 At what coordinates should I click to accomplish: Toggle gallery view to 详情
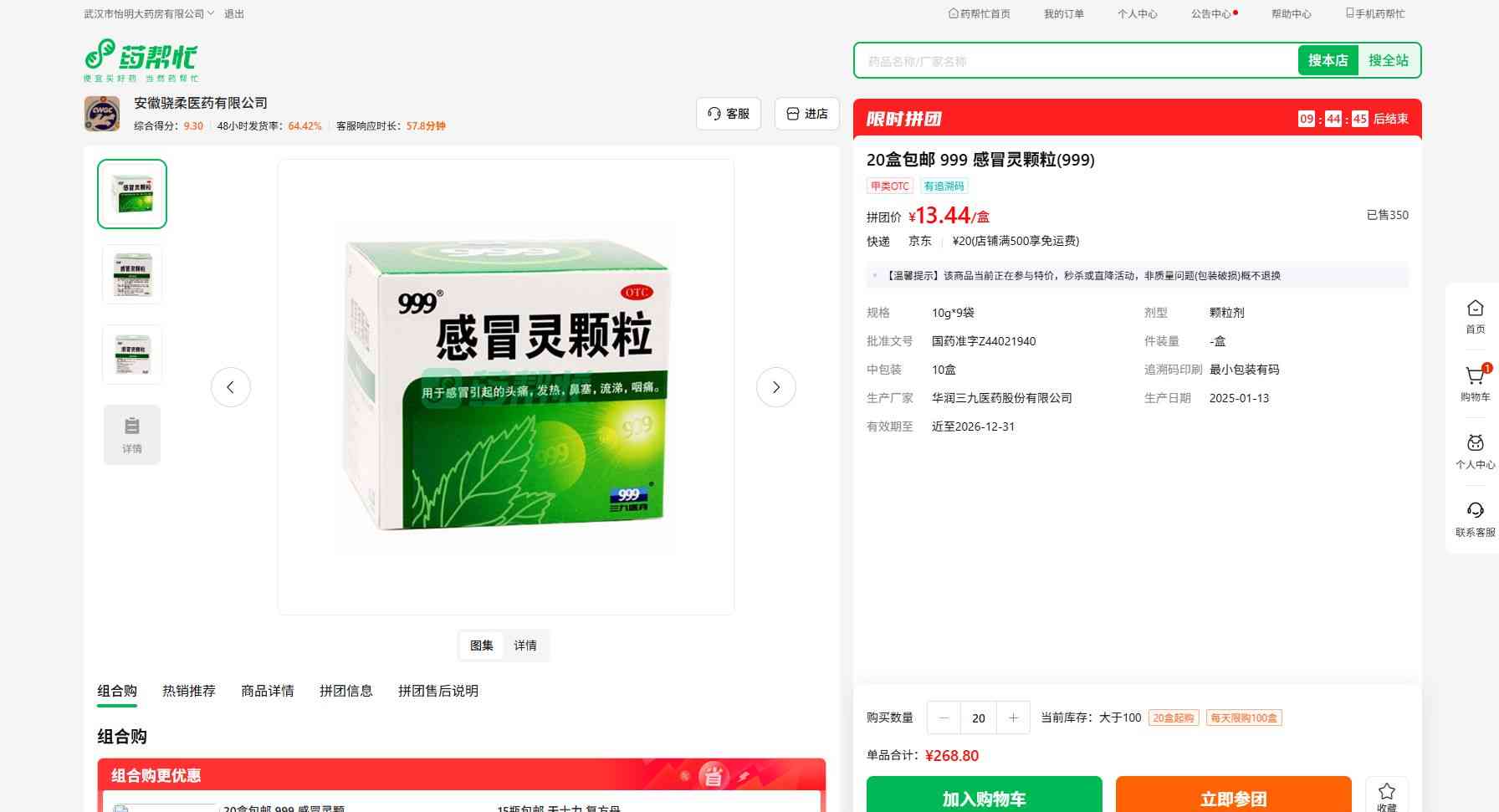(x=525, y=646)
